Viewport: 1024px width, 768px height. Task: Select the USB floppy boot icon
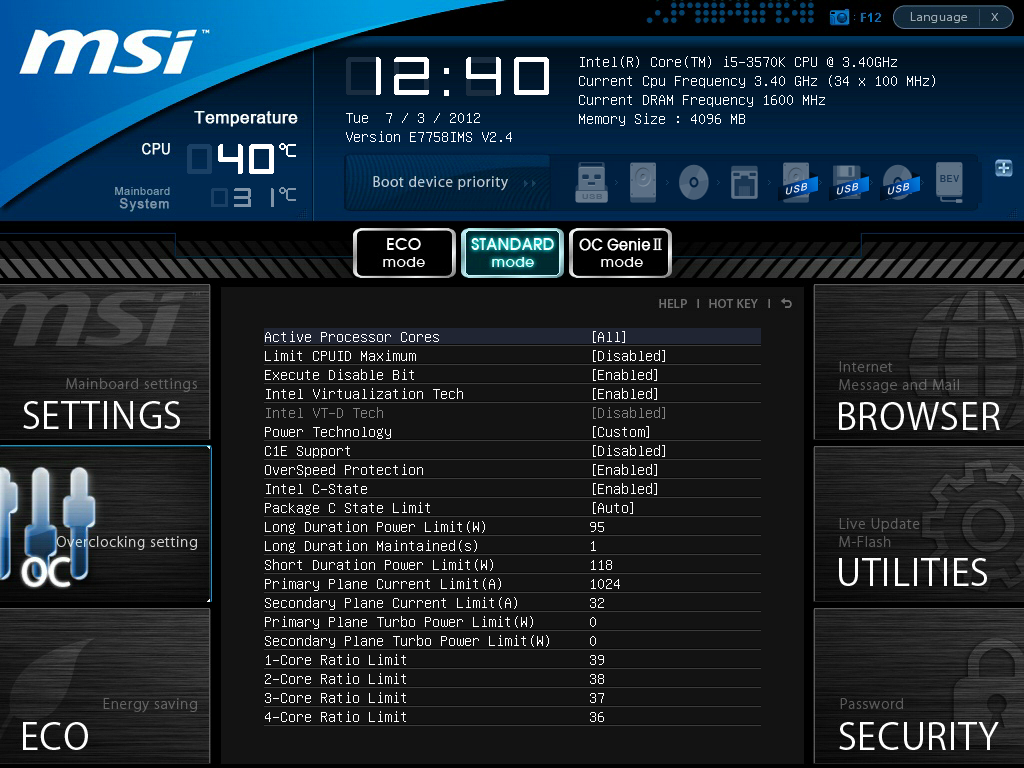coord(847,183)
